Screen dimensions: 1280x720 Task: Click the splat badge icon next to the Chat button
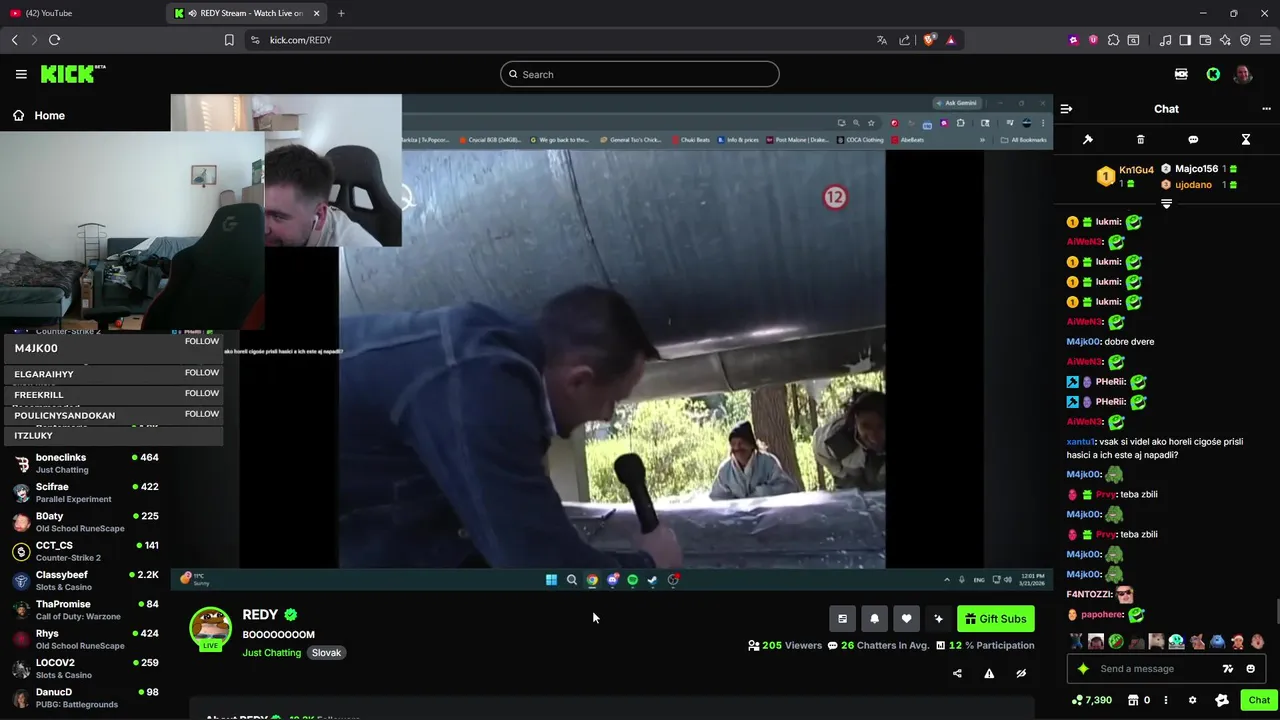(1222, 700)
